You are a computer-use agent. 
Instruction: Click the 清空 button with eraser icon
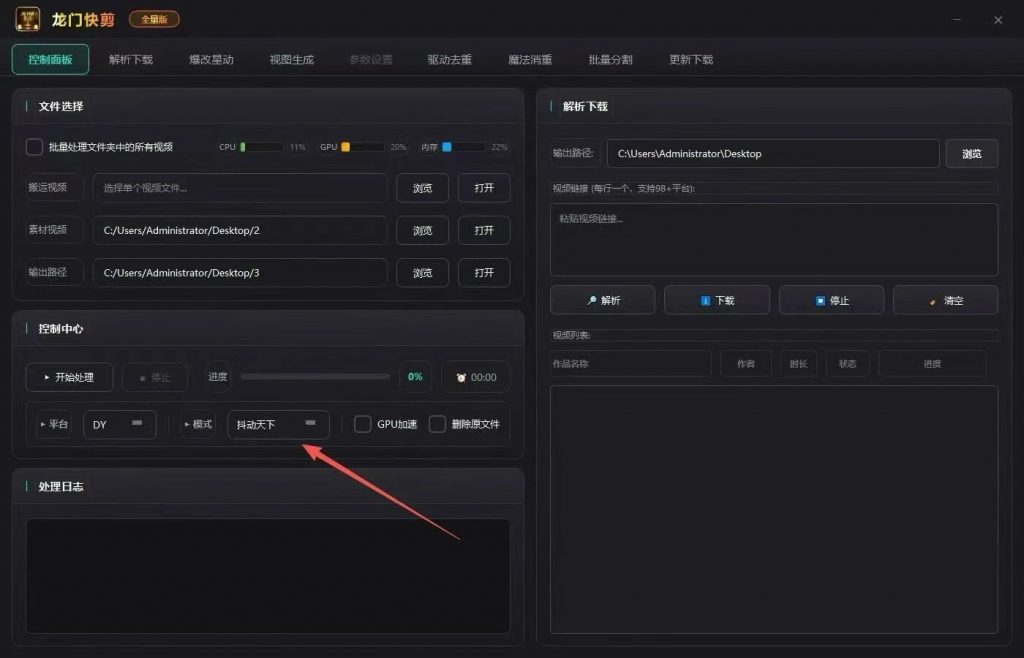(x=945, y=300)
